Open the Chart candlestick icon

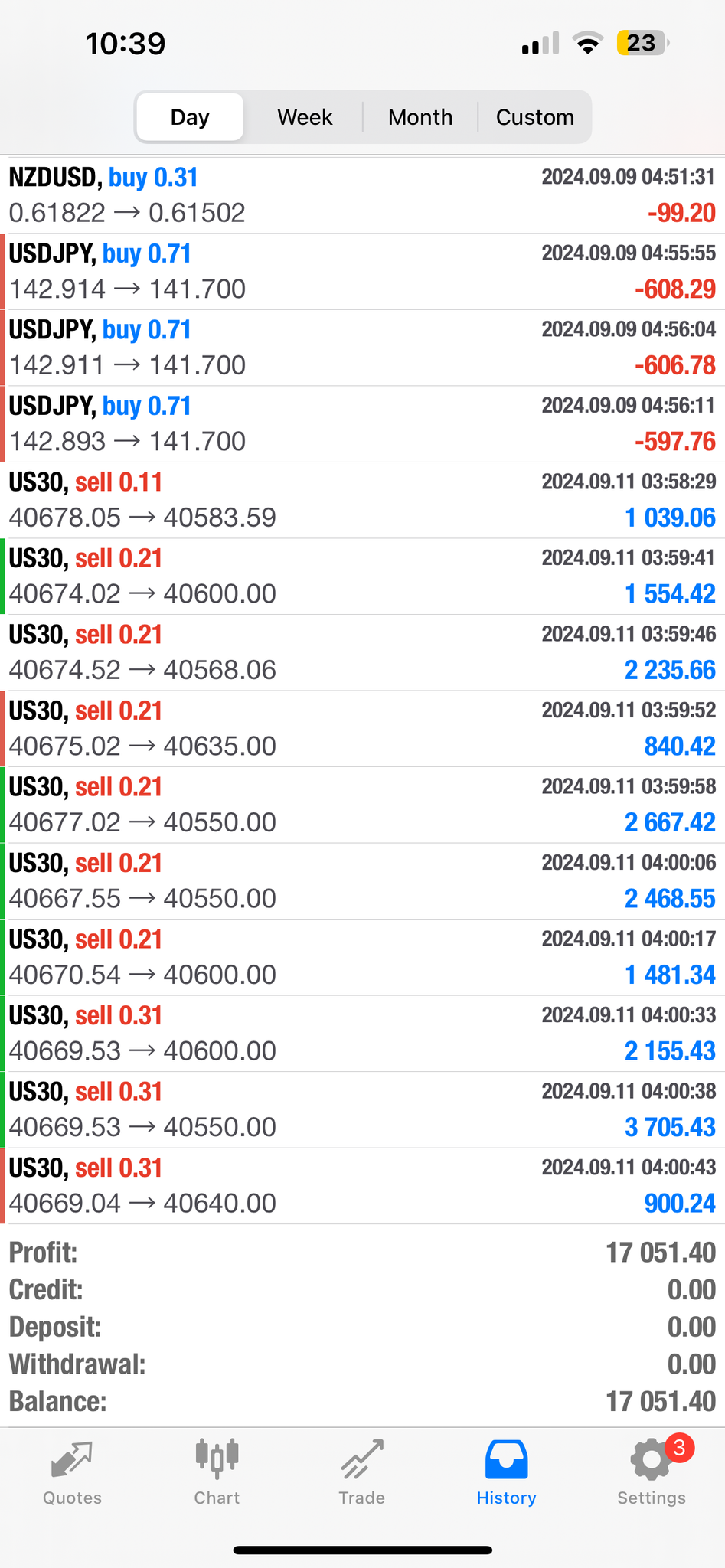tap(217, 1458)
